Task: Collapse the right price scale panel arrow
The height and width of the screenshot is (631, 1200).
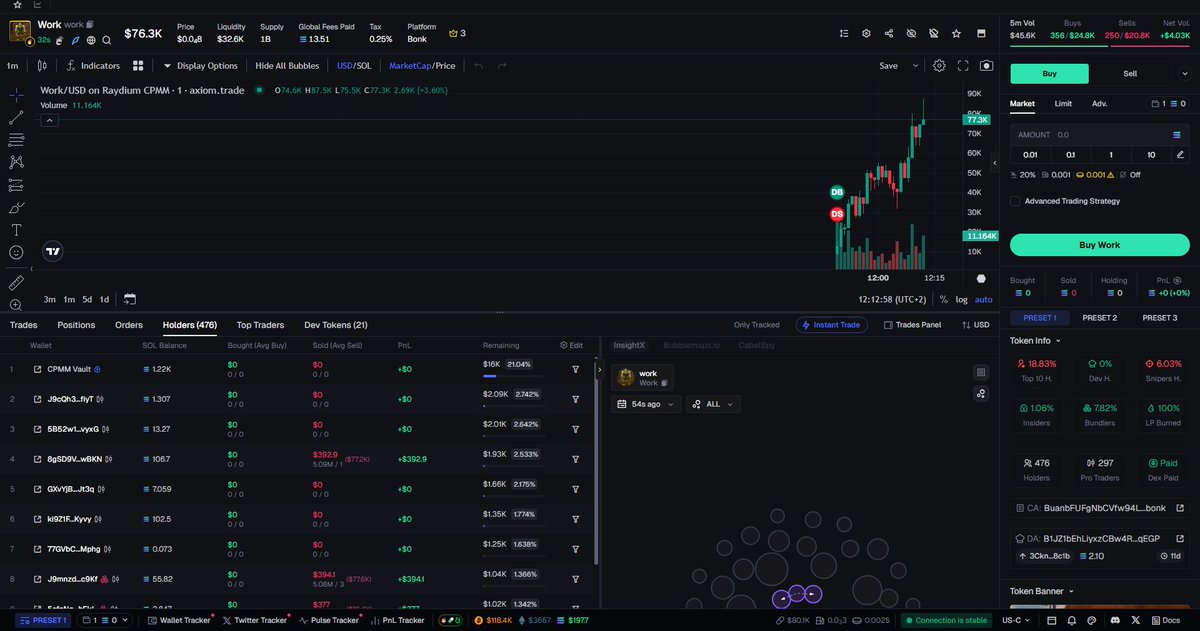Action: [994, 162]
